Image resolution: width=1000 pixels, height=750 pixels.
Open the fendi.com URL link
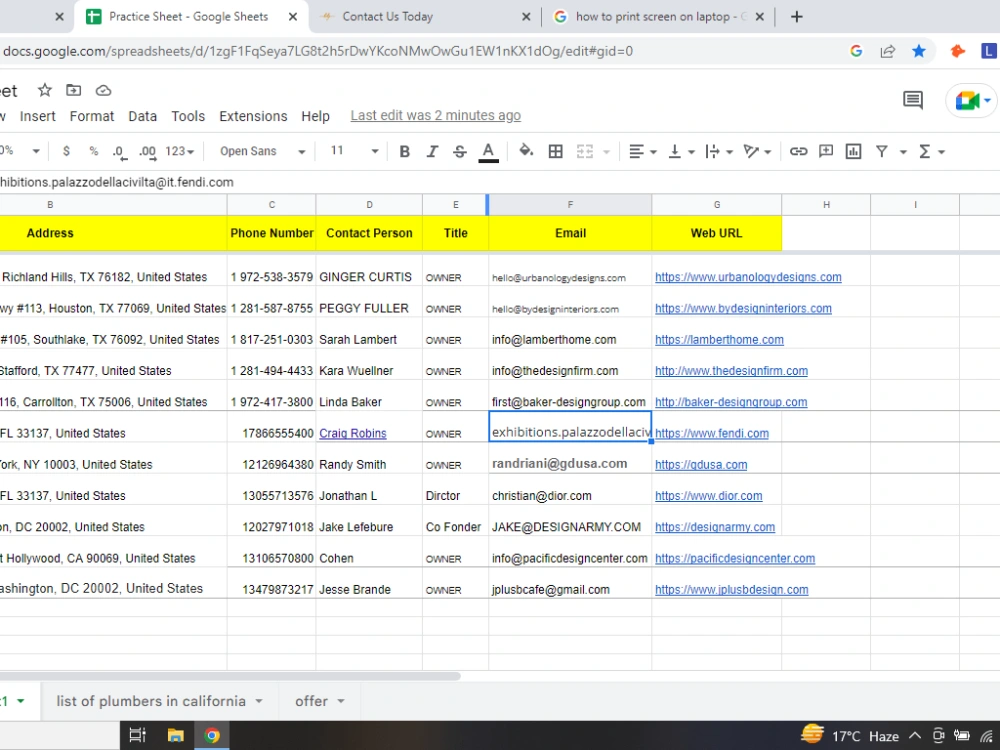pos(712,433)
